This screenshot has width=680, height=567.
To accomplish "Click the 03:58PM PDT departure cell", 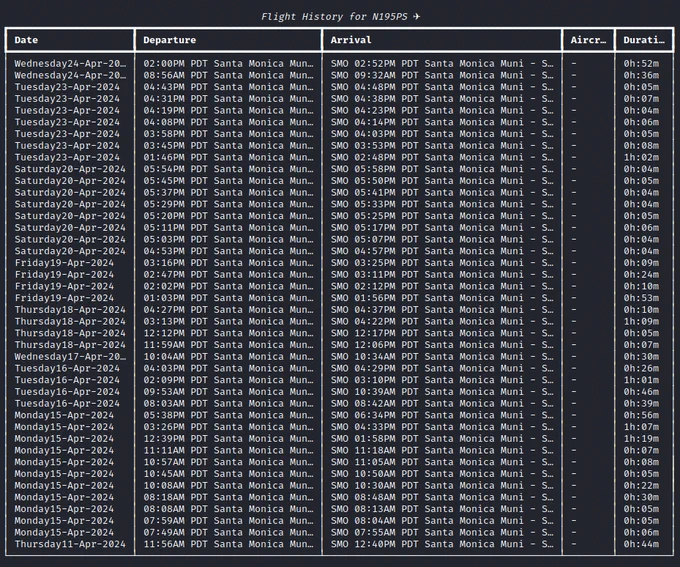I will [x=228, y=134].
